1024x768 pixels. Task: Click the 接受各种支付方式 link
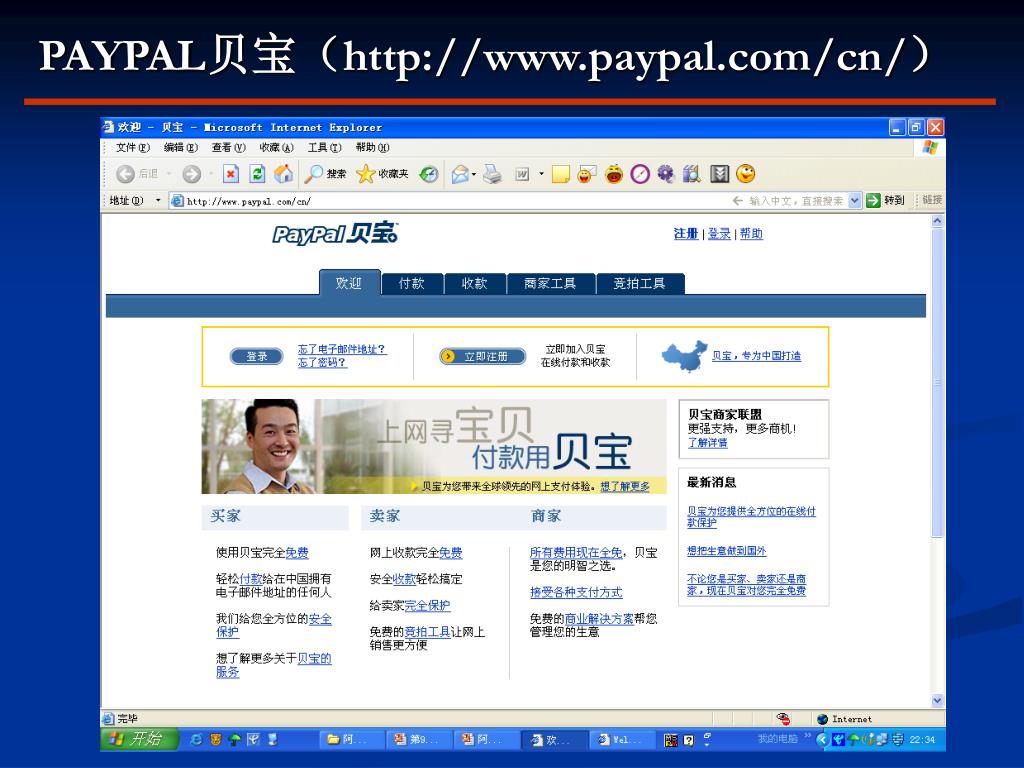576,592
